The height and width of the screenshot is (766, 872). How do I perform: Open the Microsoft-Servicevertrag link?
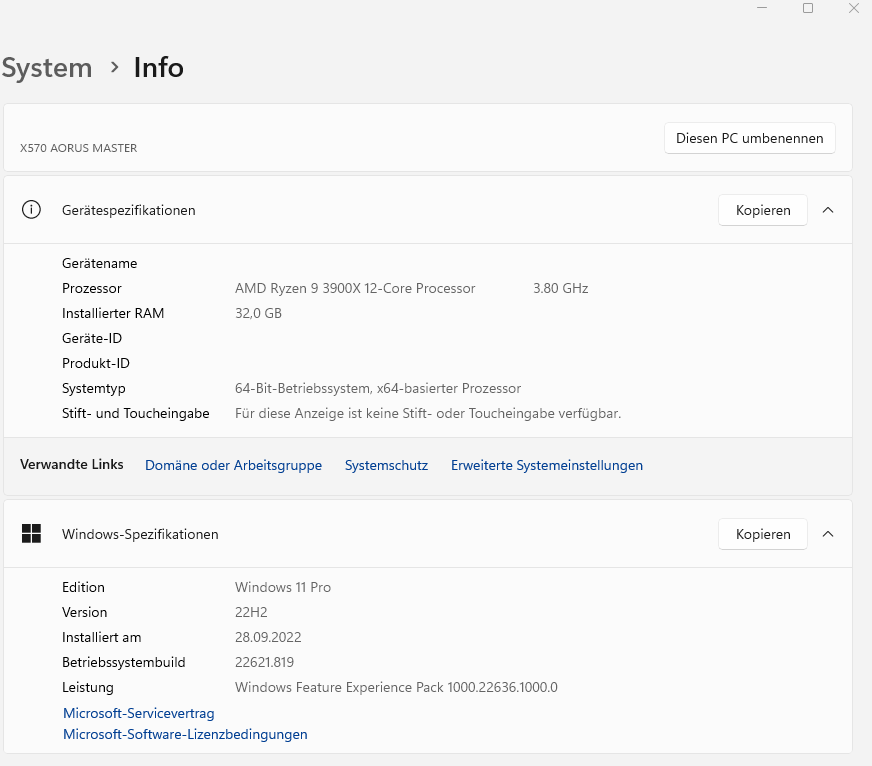coord(139,713)
